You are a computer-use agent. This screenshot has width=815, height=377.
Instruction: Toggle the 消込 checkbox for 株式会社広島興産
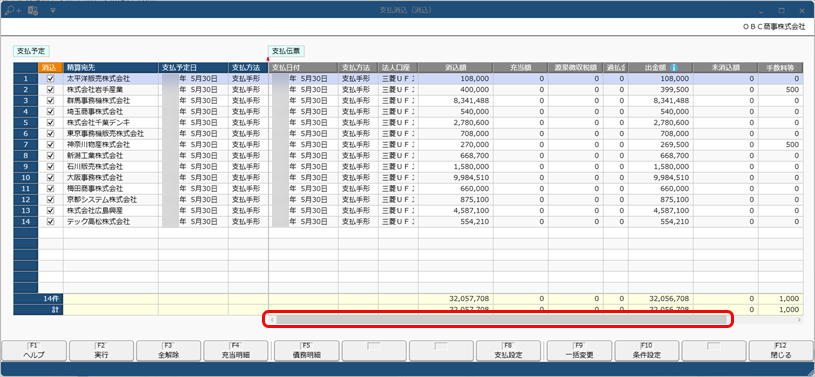(50, 211)
